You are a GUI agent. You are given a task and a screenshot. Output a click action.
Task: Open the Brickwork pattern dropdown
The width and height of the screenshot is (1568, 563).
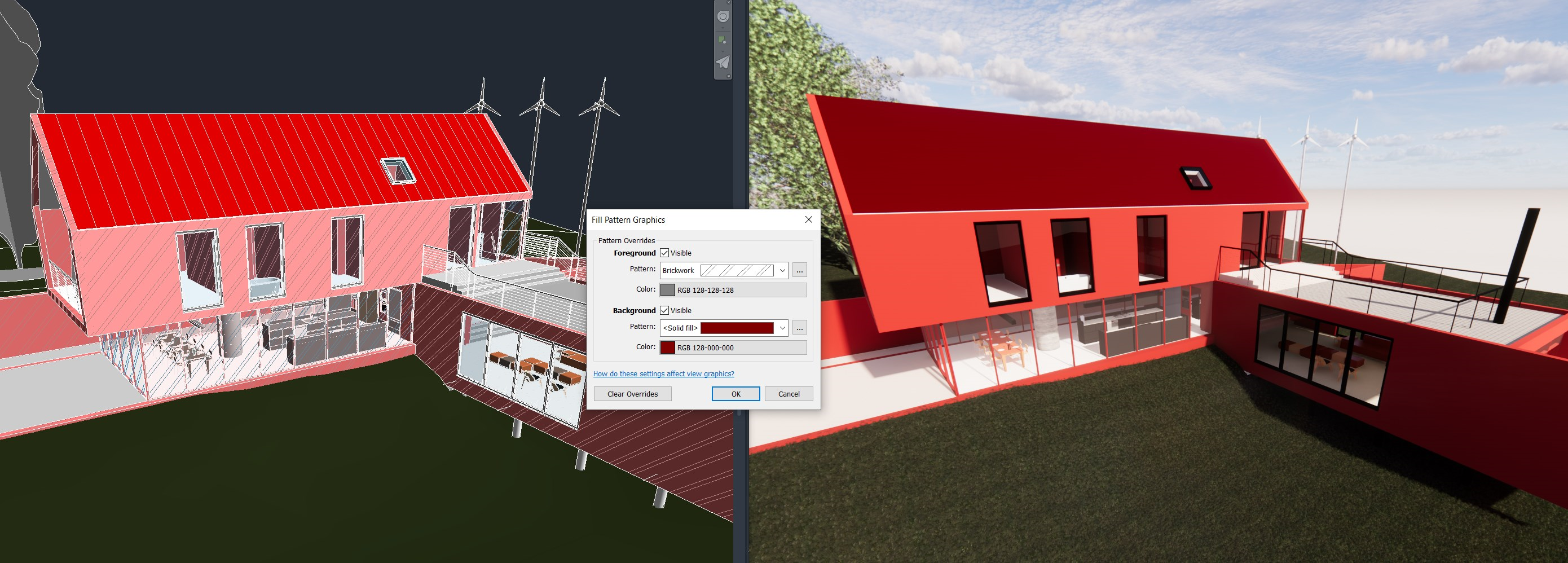point(782,270)
